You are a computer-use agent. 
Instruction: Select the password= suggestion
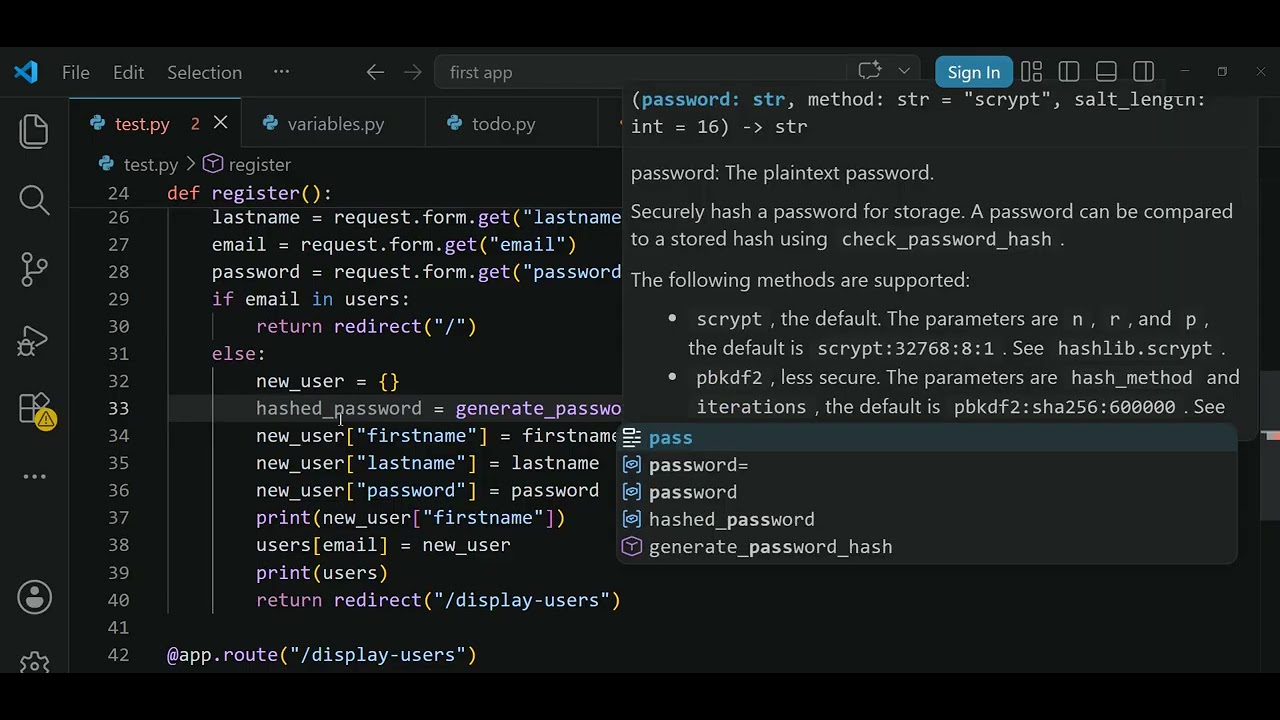(x=925, y=465)
